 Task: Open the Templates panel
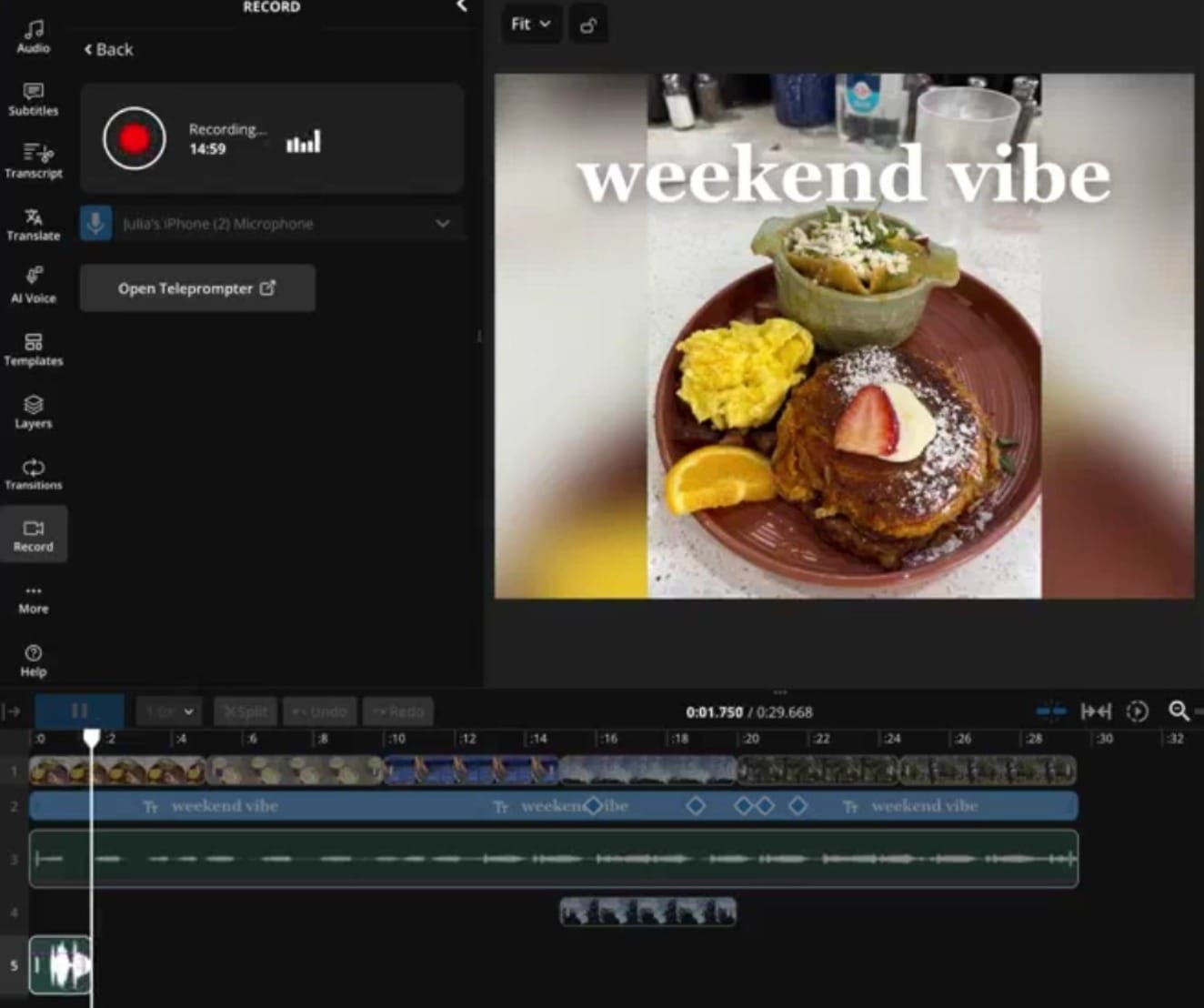34,348
